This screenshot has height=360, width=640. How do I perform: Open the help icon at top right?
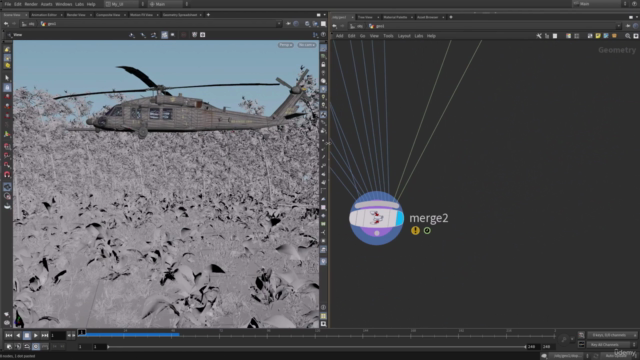coord(635,4)
